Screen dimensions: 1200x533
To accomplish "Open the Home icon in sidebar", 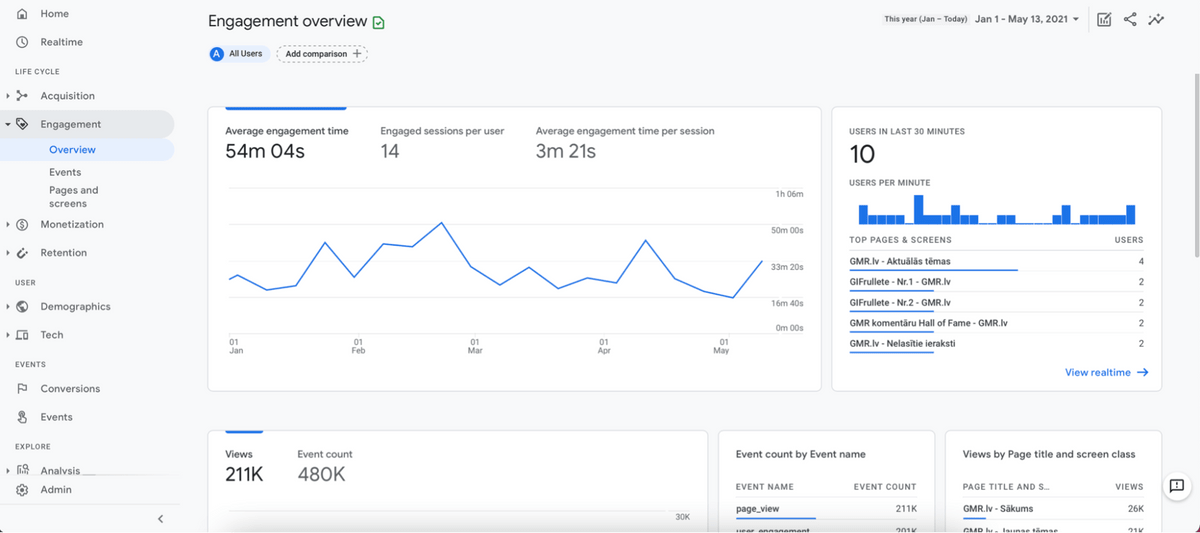I will click(22, 14).
